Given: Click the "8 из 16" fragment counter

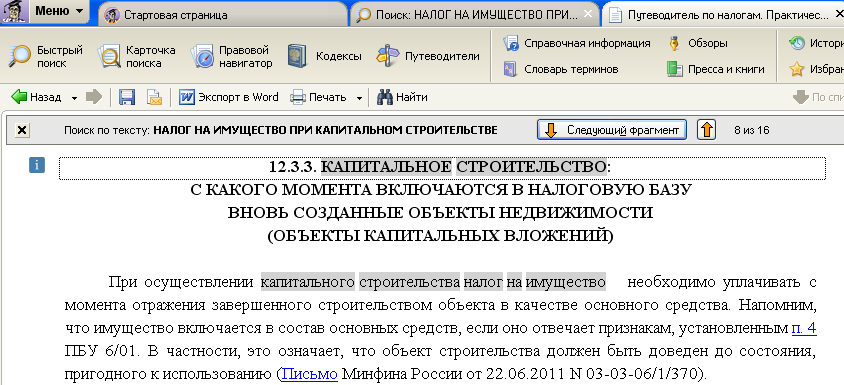Looking at the screenshot, I should 751,130.
